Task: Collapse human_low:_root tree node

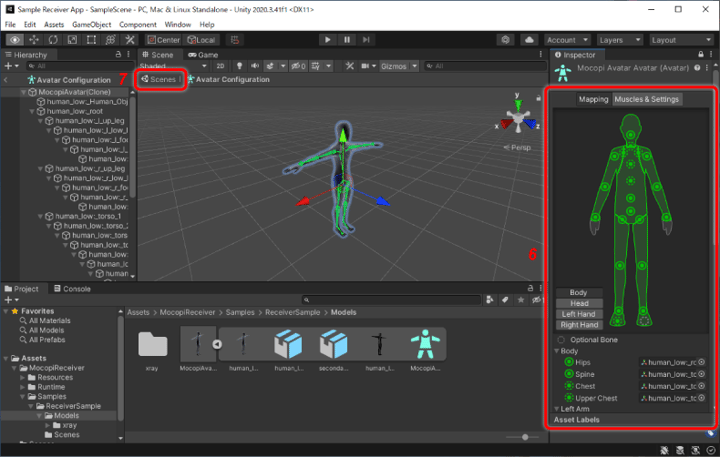Action: click(32, 112)
